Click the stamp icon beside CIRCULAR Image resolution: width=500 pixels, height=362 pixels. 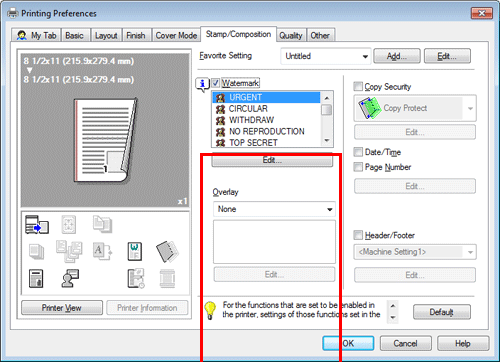(x=220, y=109)
